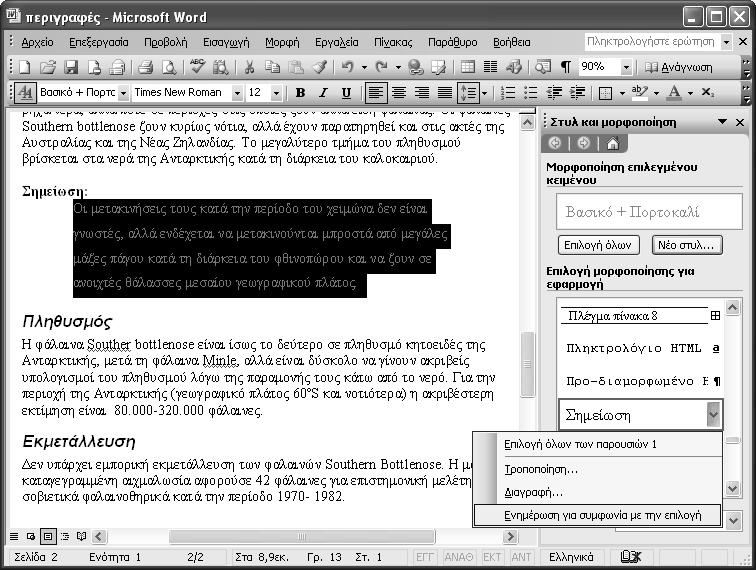Run the spelling and grammar check icon
The height and width of the screenshot is (570, 756).
pyautogui.click(x=197, y=67)
